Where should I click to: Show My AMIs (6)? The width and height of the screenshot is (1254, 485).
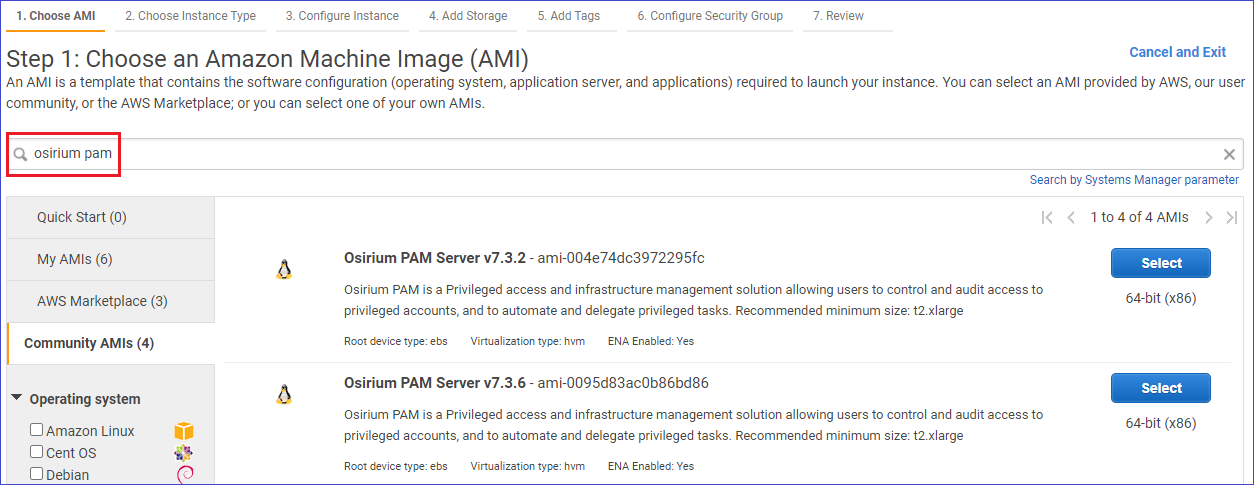(x=110, y=259)
